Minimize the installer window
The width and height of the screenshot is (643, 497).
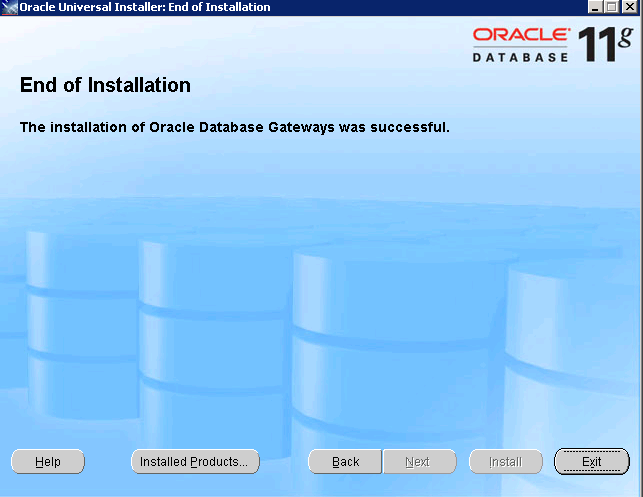[595, 7]
